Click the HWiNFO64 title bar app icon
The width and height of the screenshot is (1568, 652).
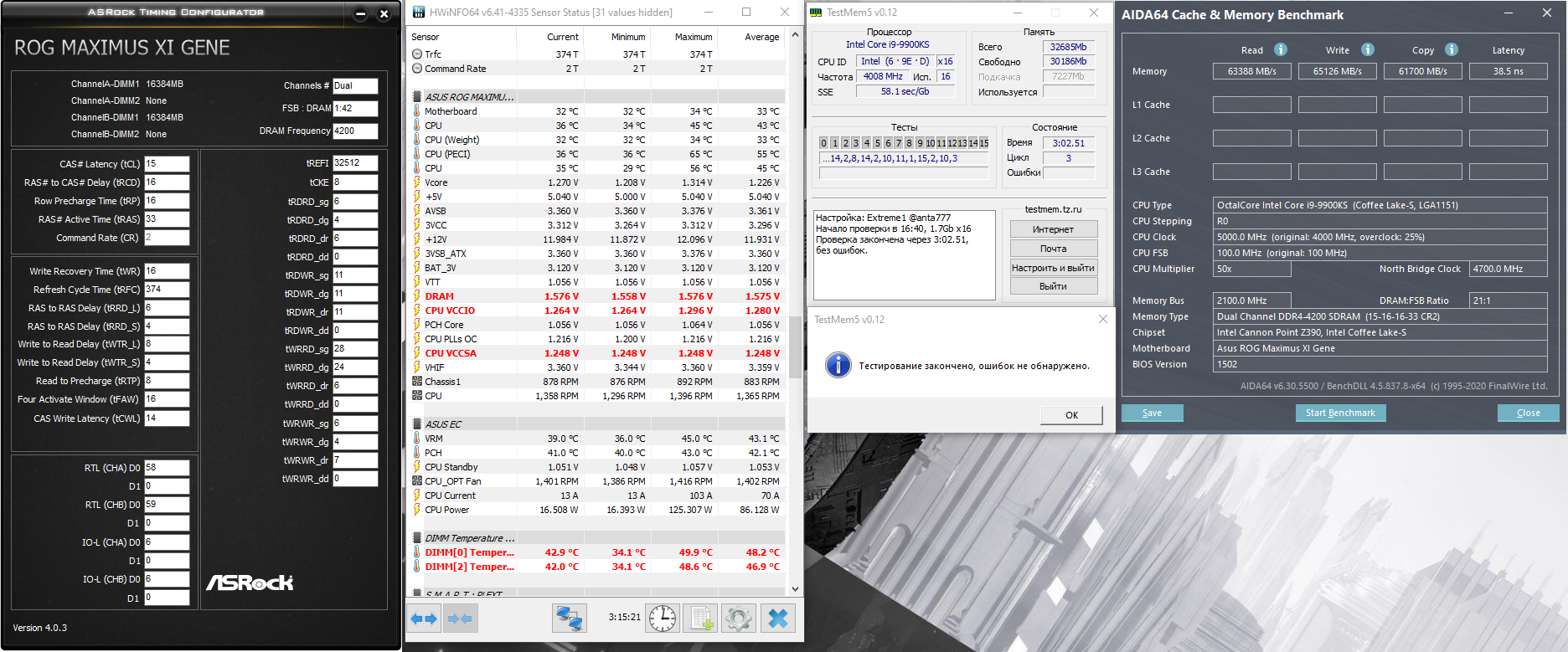[419, 13]
